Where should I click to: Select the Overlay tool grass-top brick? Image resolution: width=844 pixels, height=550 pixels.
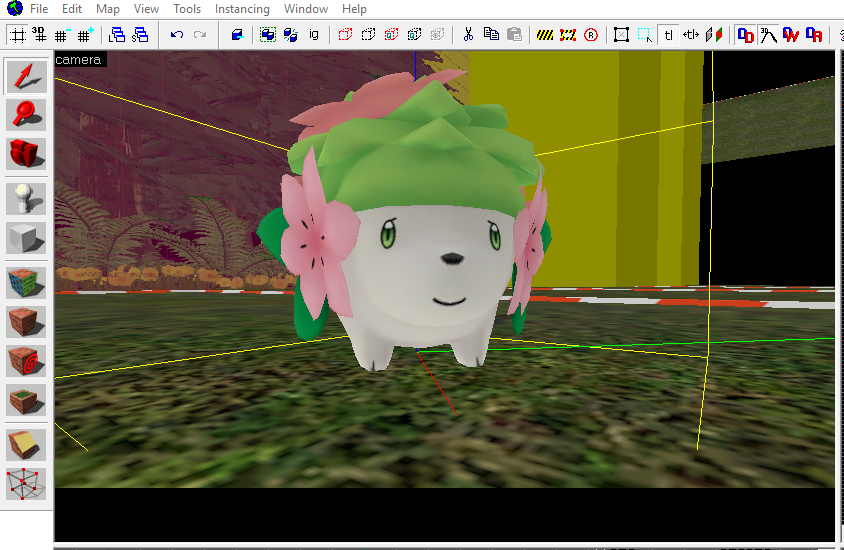pos(26,399)
